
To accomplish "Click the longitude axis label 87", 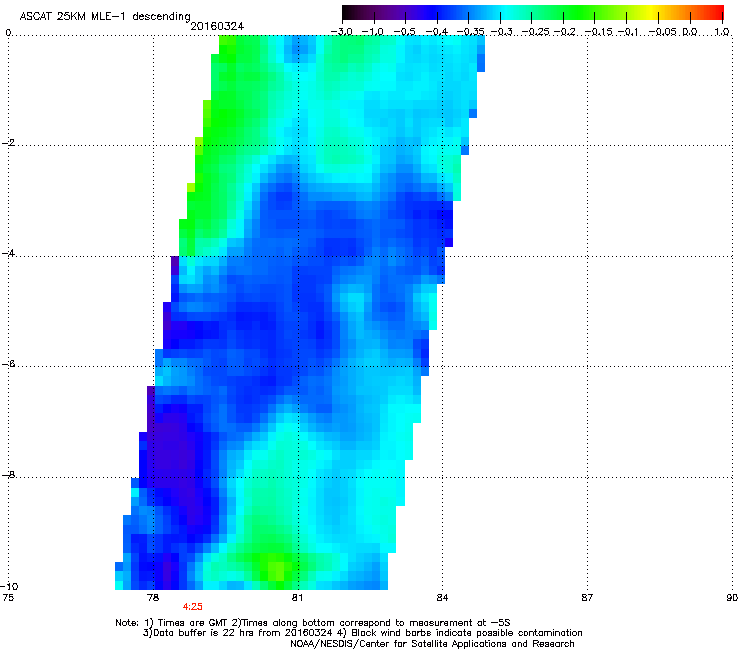I will pyautogui.click(x=587, y=598).
